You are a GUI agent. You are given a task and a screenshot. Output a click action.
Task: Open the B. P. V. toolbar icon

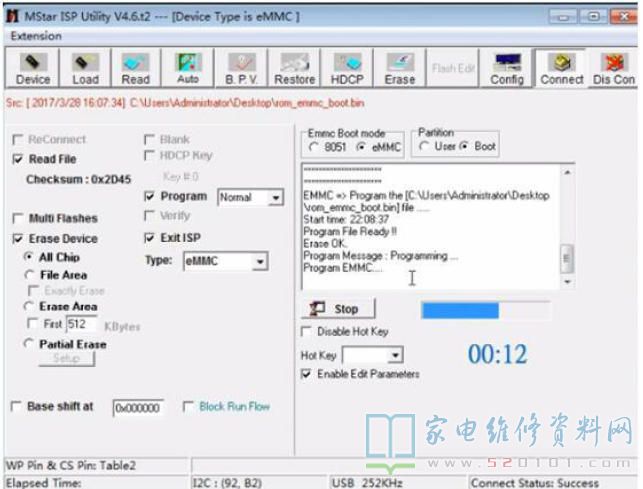point(241,68)
